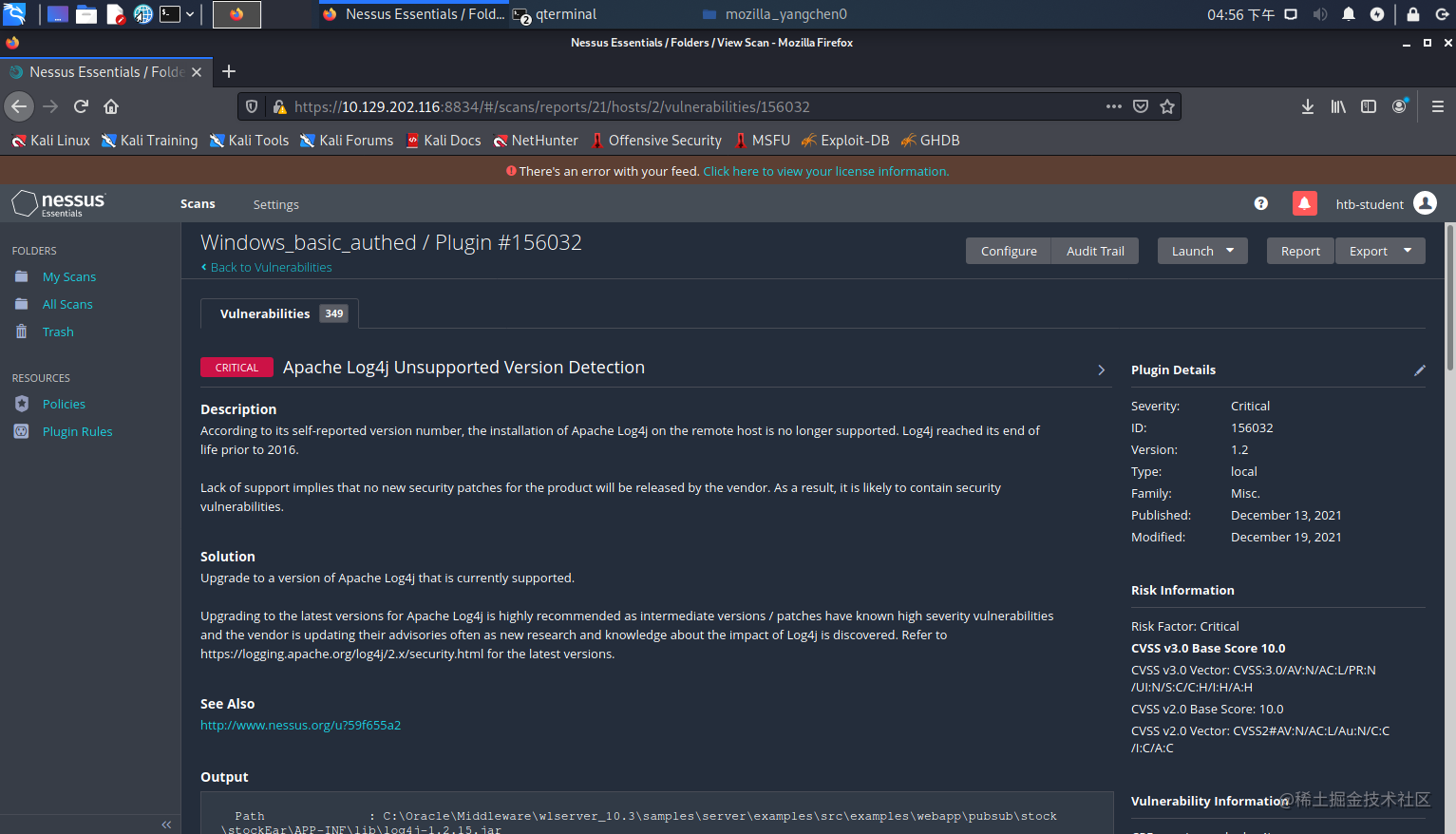Open the Firefox library icon
Image resolution: width=1456 pixels, height=834 pixels.
pos(1338,106)
